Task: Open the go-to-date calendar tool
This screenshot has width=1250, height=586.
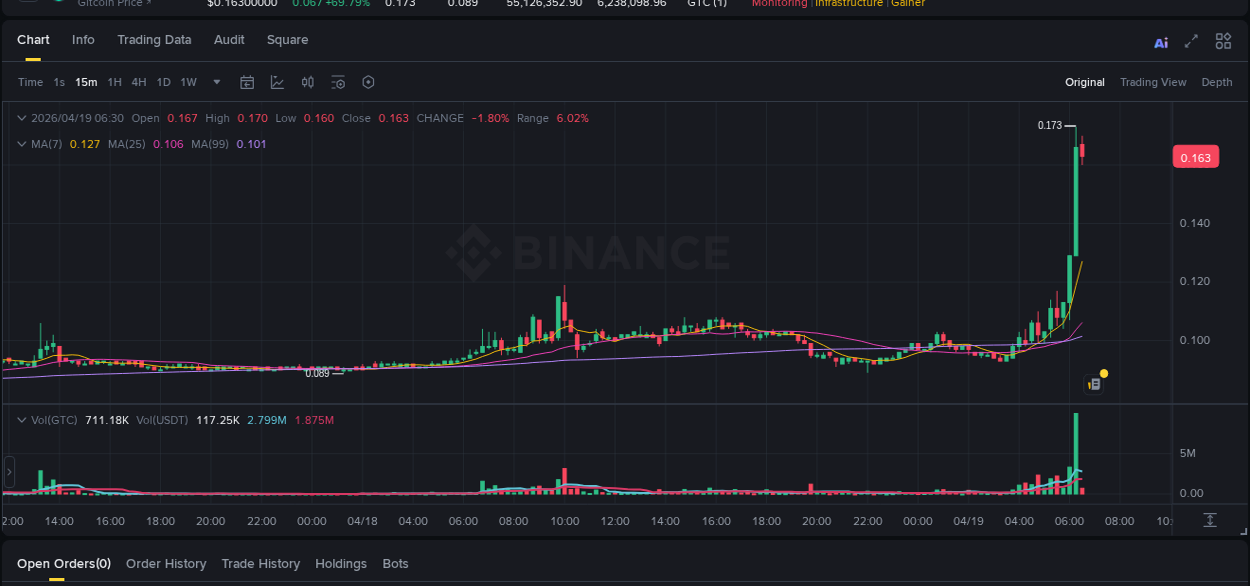Action: pyautogui.click(x=247, y=82)
